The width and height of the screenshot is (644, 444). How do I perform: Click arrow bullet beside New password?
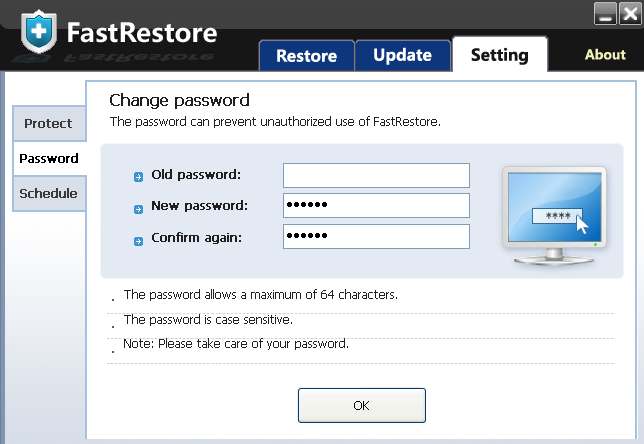tap(138, 208)
